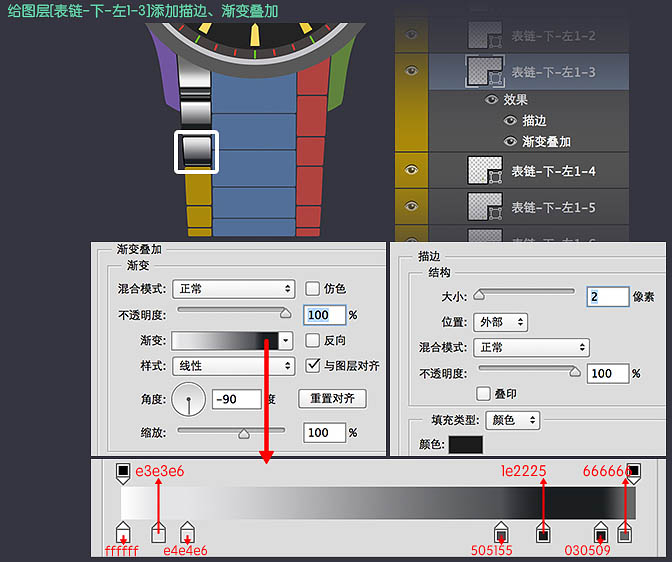672x562 pixels.
Task: Select layer thumbnail of 表链-下-左1-5
Action: [x=485, y=207]
